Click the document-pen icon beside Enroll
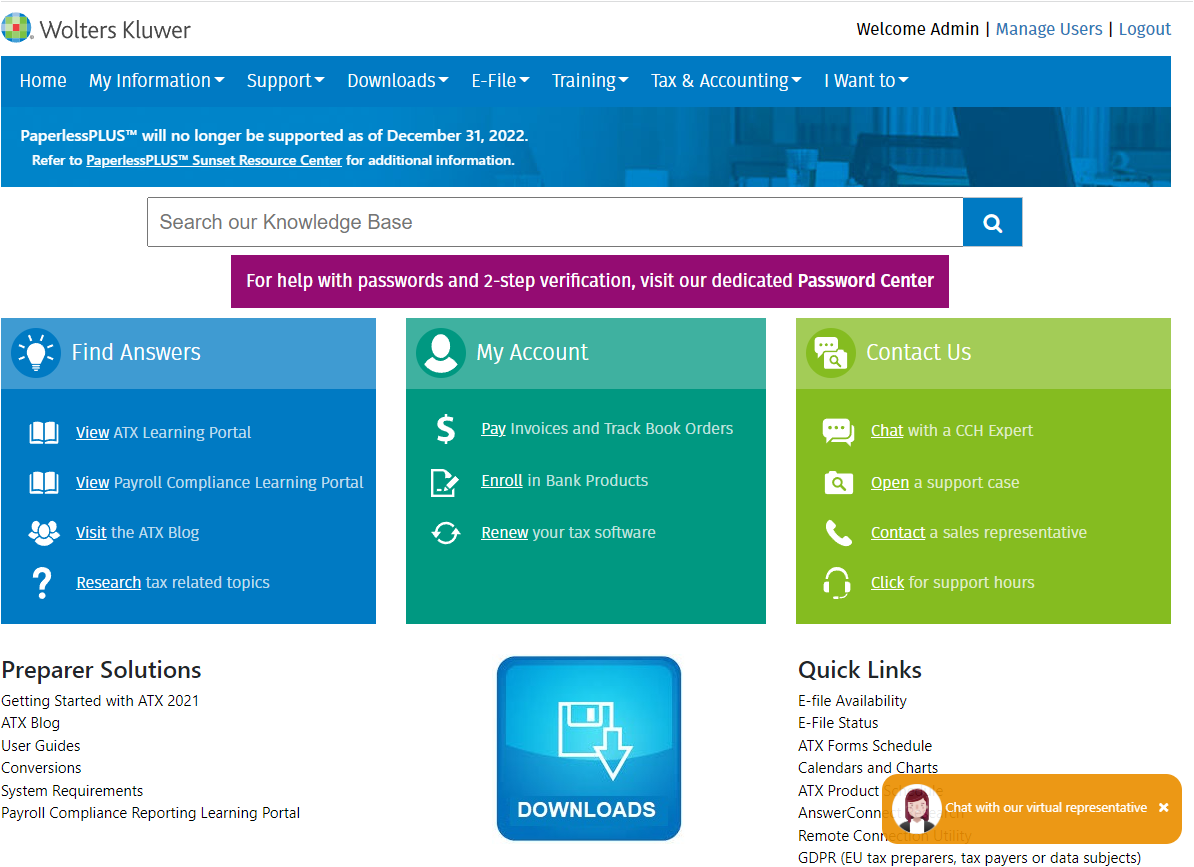This screenshot has height=867, width=1194. 445,483
